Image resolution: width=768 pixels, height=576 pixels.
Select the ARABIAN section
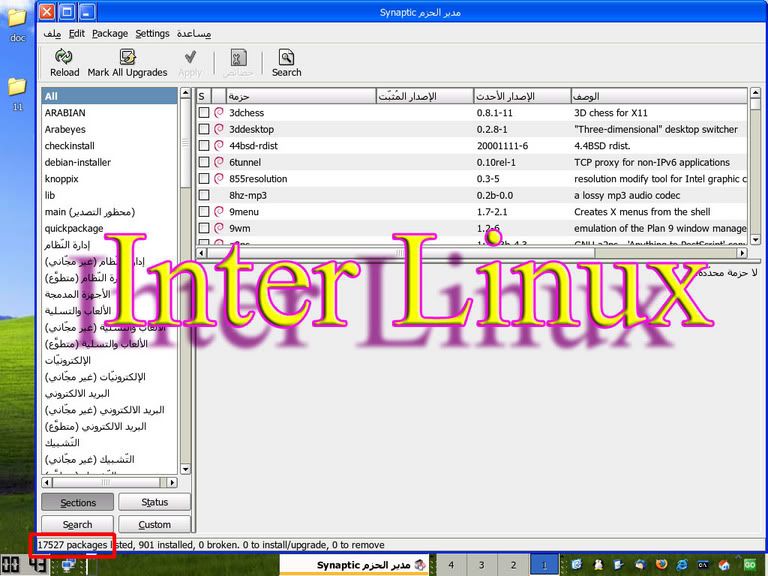[109, 113]
